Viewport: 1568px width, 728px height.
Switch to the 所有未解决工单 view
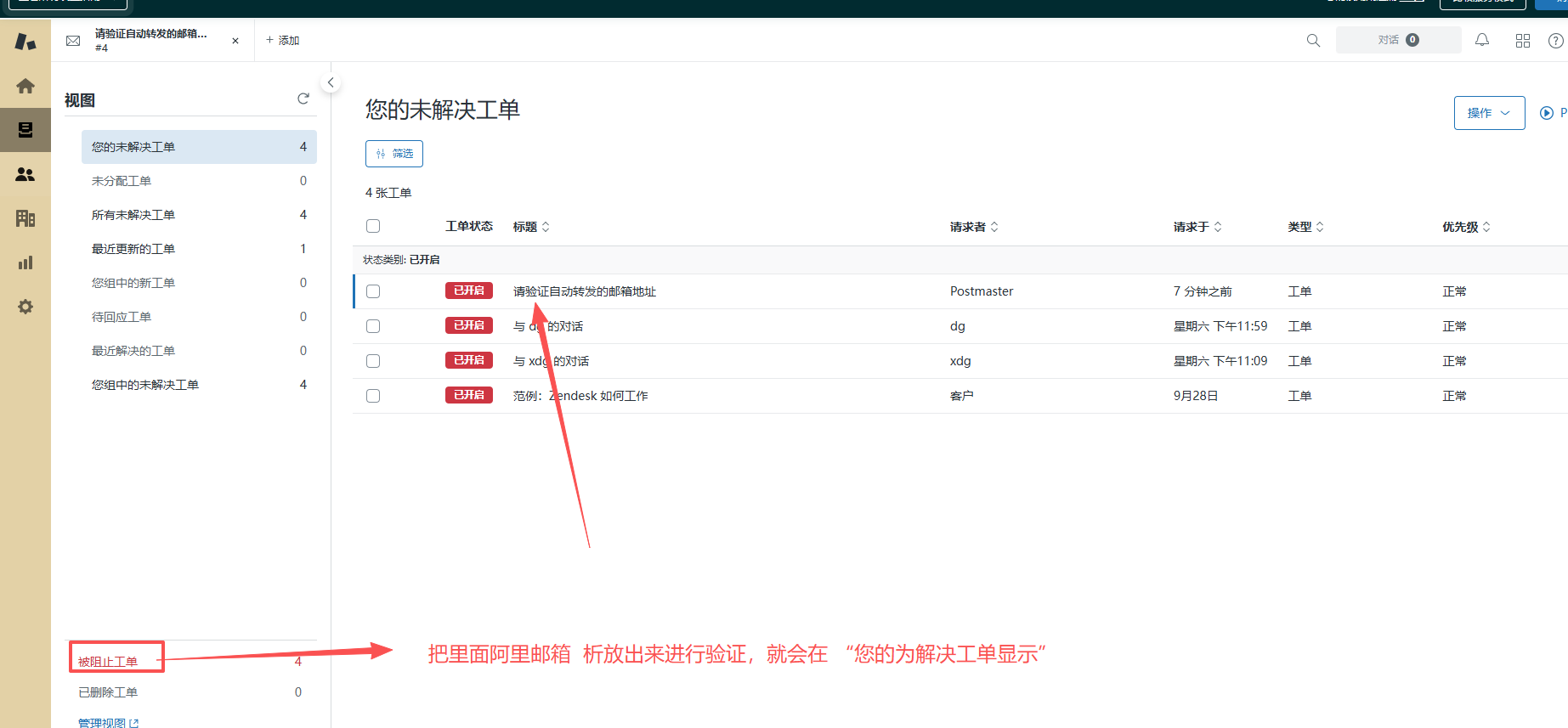point(133,215)
